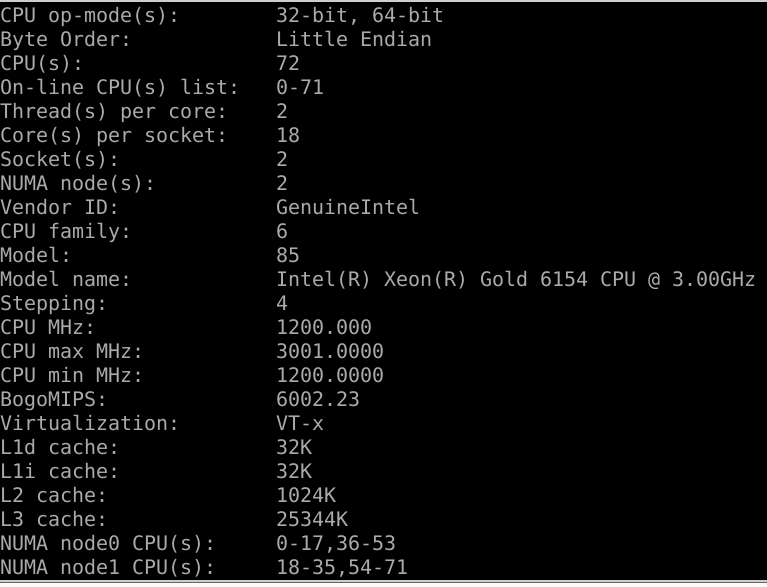767x587 pixels.
Task: Click the 'On-line CPU(s) list:' label
Action: point(119,88)
